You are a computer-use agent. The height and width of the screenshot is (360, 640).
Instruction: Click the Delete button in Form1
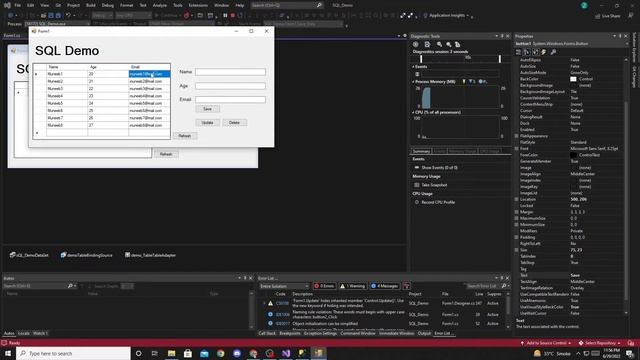(234, 122)
